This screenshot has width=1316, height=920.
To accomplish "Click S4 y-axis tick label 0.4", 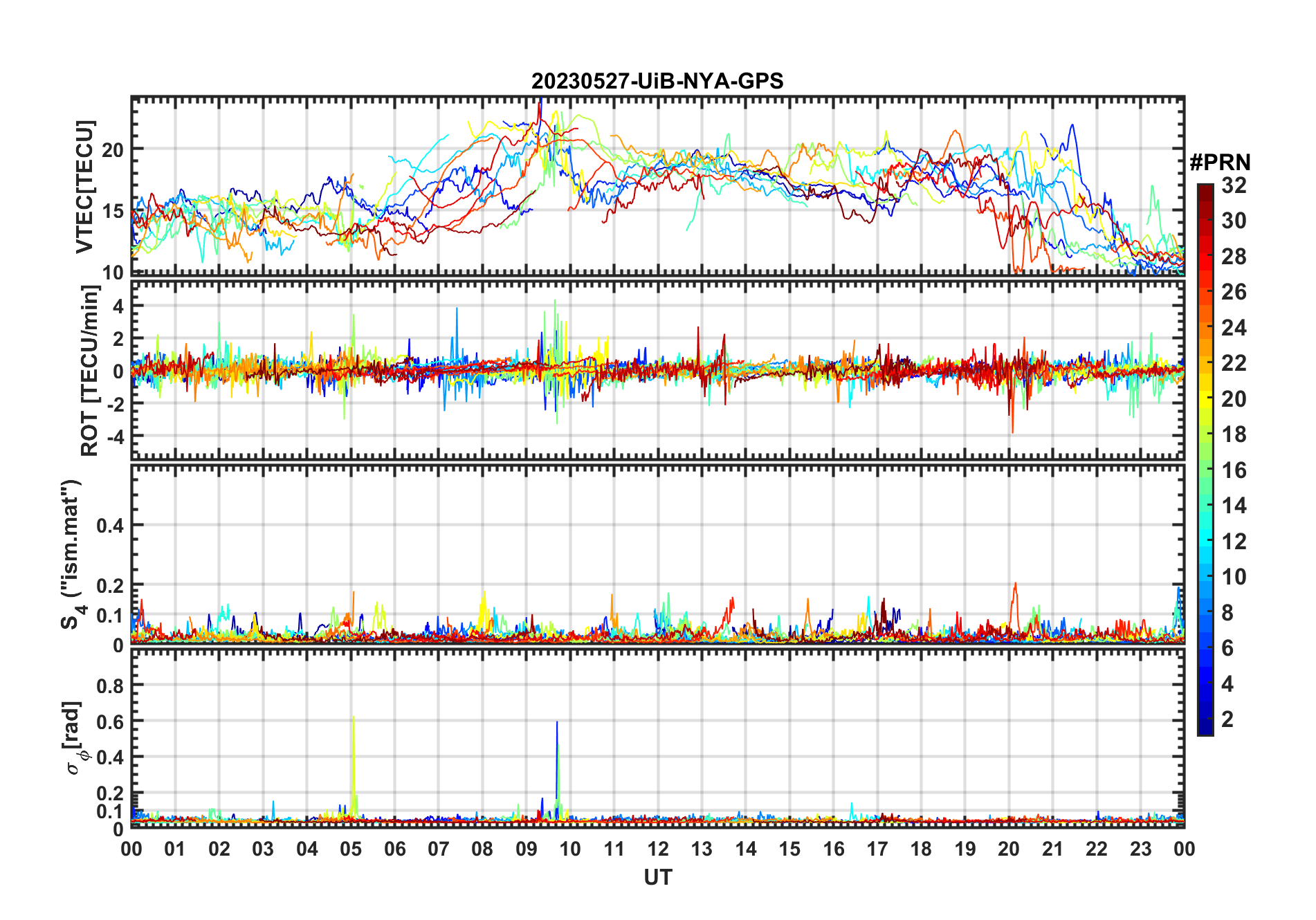I will 110,525.
